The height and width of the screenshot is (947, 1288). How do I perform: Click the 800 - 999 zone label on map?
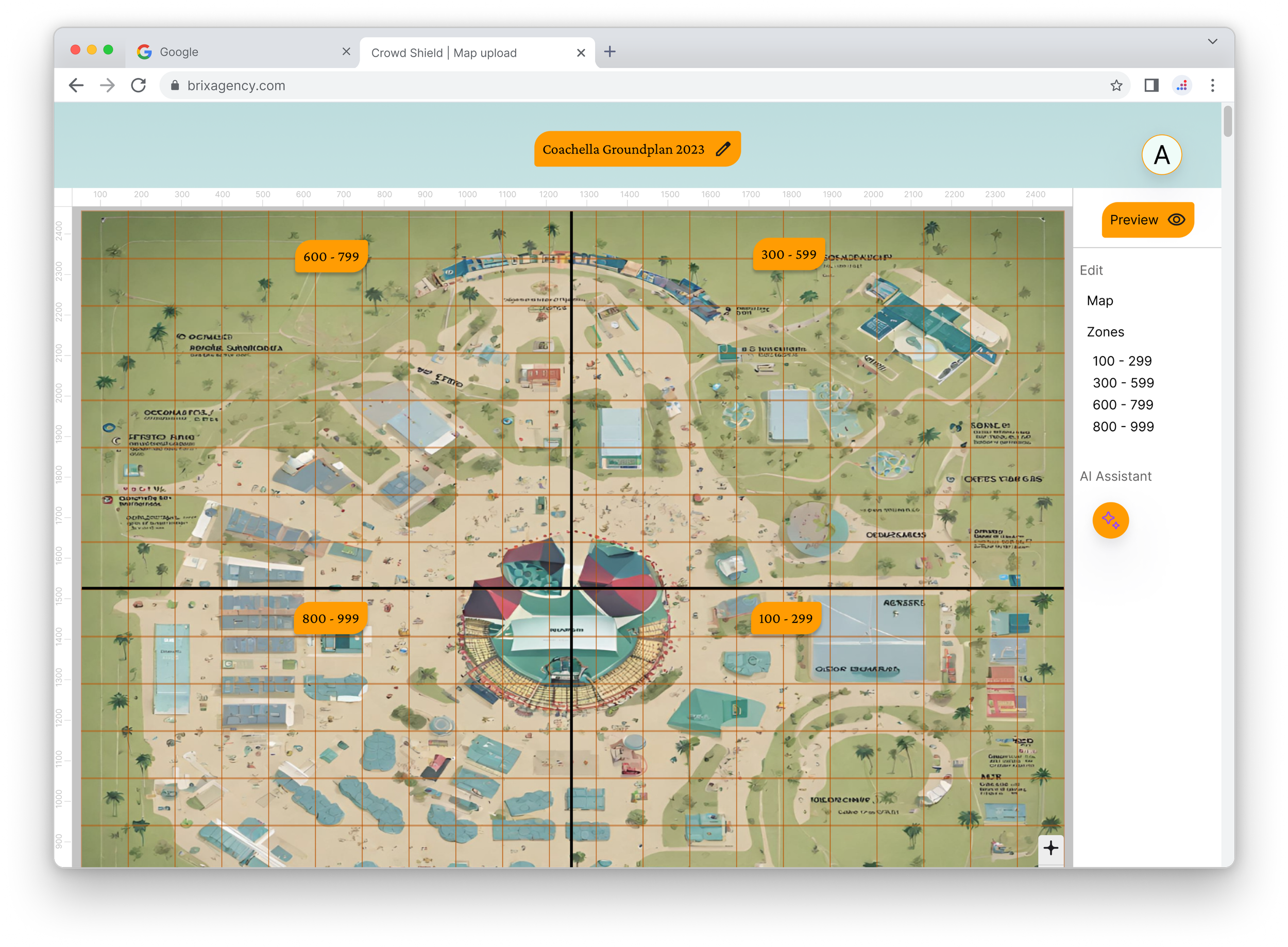point(330,618)
